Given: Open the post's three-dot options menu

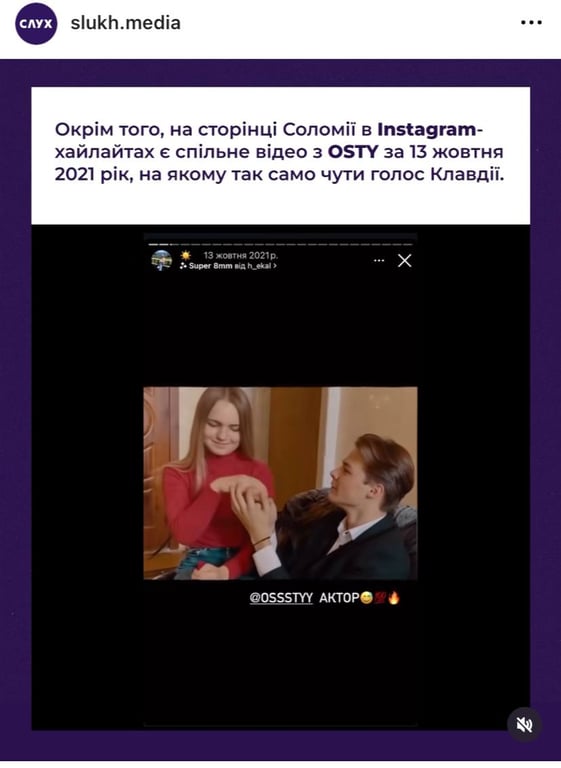Looking at the screenshot, I should [531, 23].
